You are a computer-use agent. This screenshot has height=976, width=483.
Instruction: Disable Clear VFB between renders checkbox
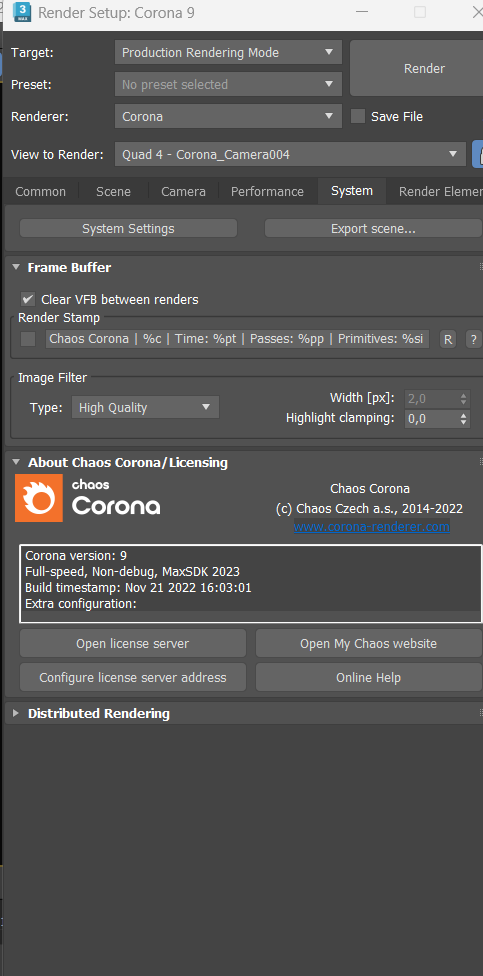click(27, 299)
